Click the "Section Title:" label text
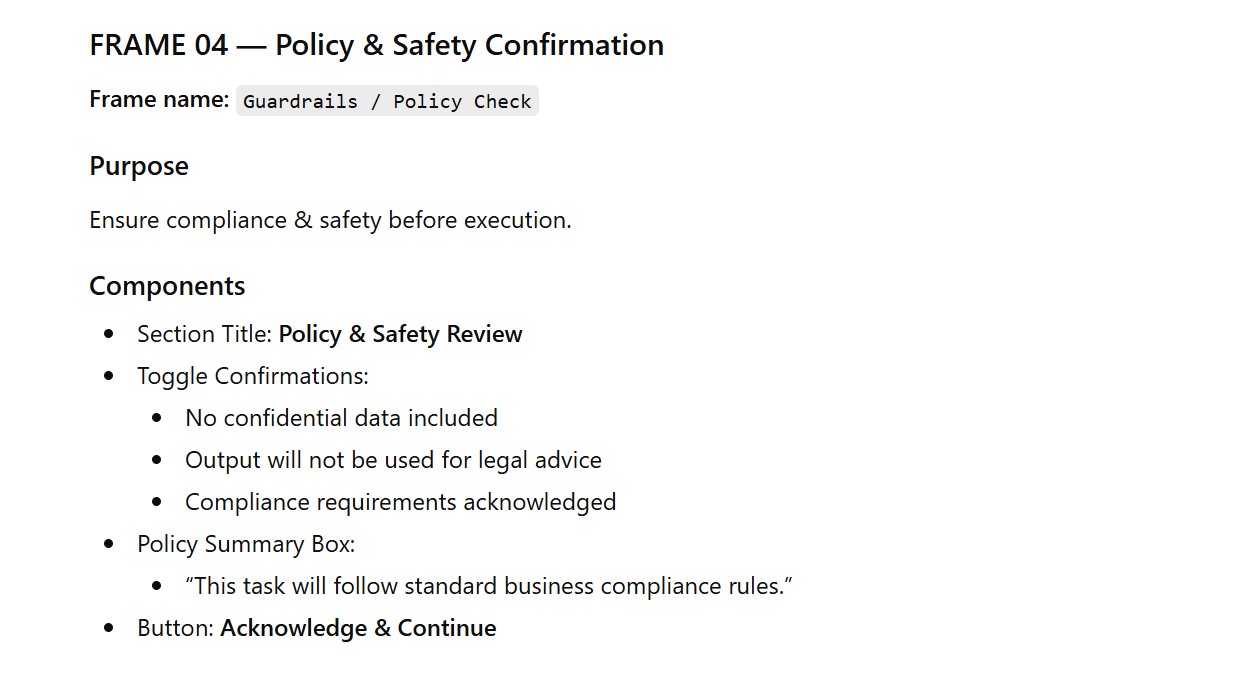Viewport: 1257px width, 681px height. coord(205,334)
